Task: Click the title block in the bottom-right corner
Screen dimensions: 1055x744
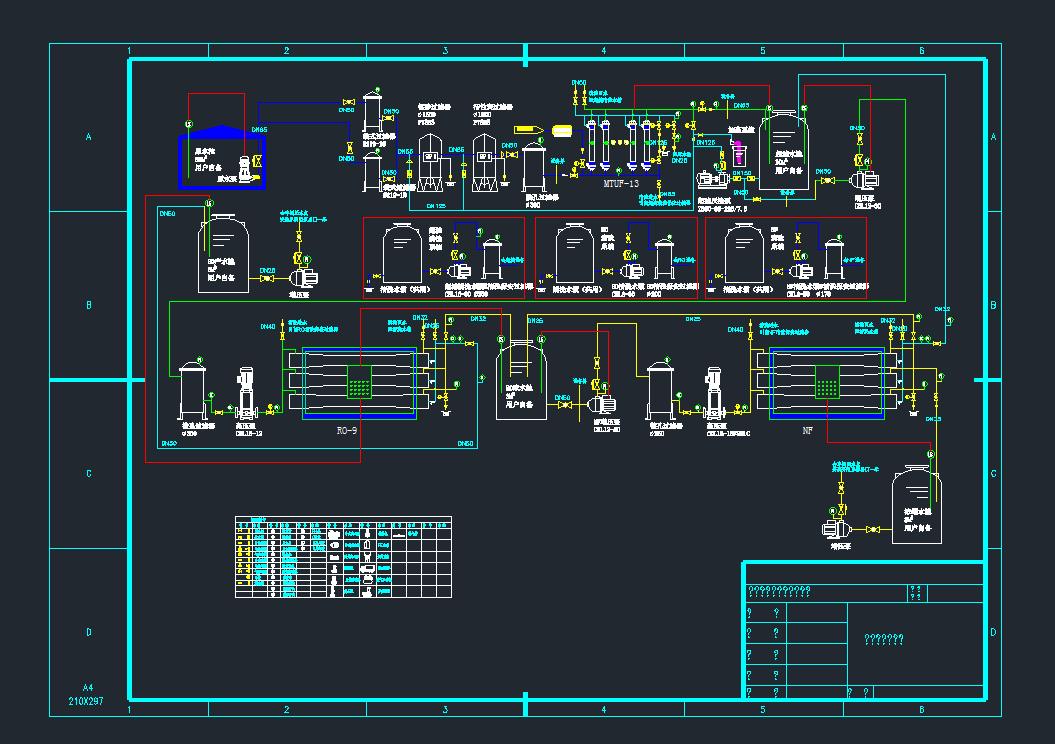Action: [863, 631]
